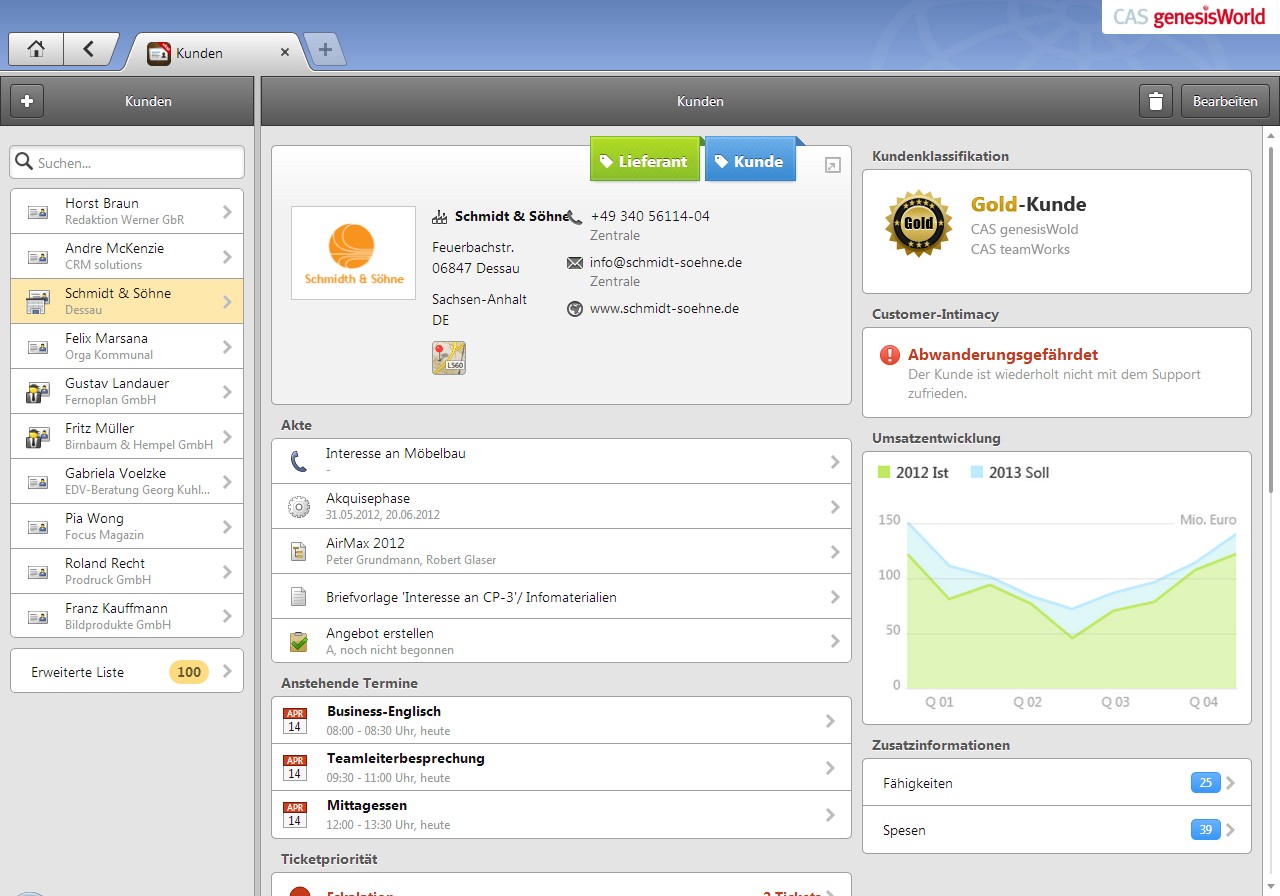Open website www.schmidt-soehne.de
The image size is (1280, 896).
[664, 308]
